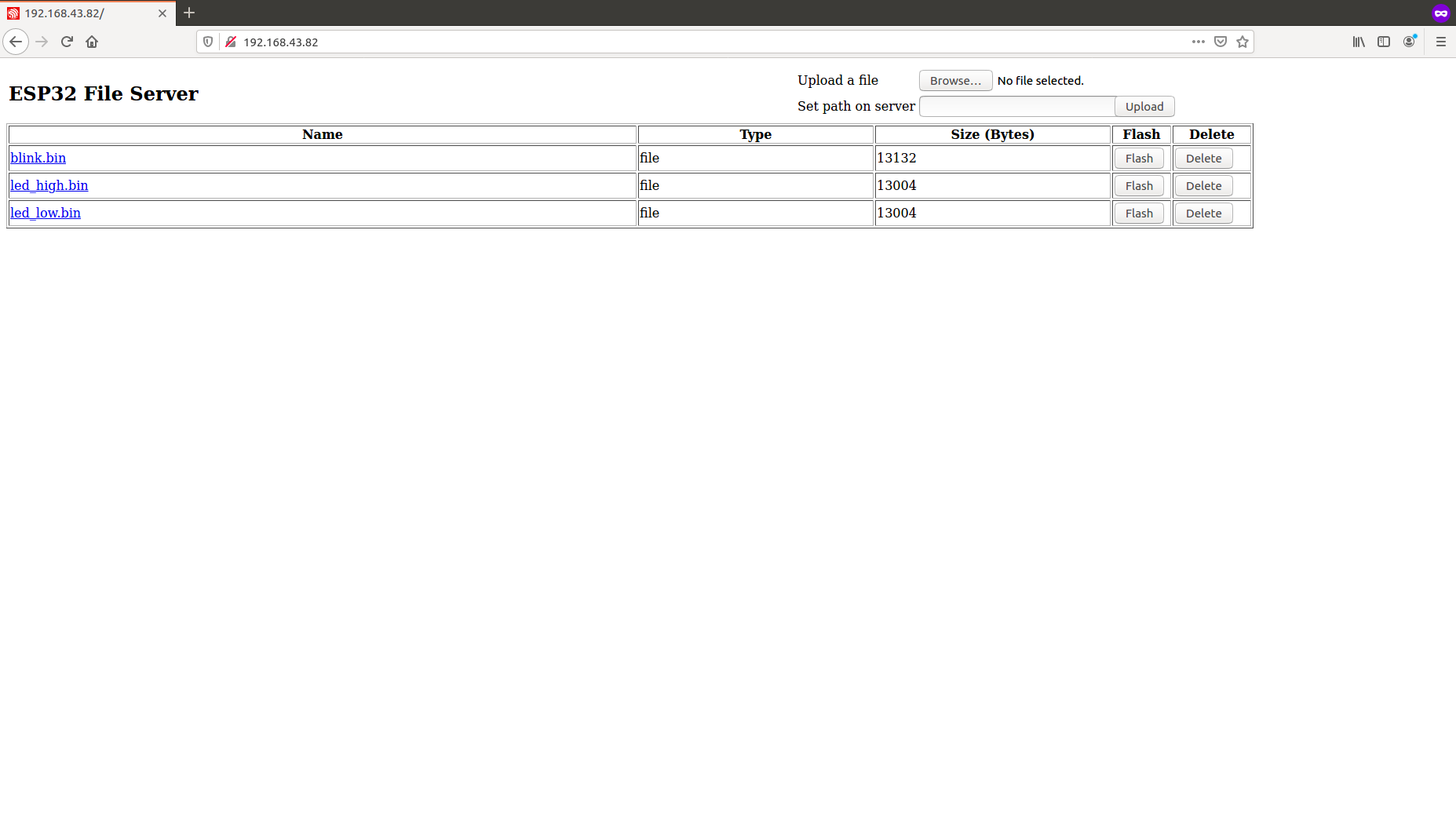Screen dimensions: 1456x829
Task: Flash the blink.bin firmware
Action: click(x=1139, y=159)
